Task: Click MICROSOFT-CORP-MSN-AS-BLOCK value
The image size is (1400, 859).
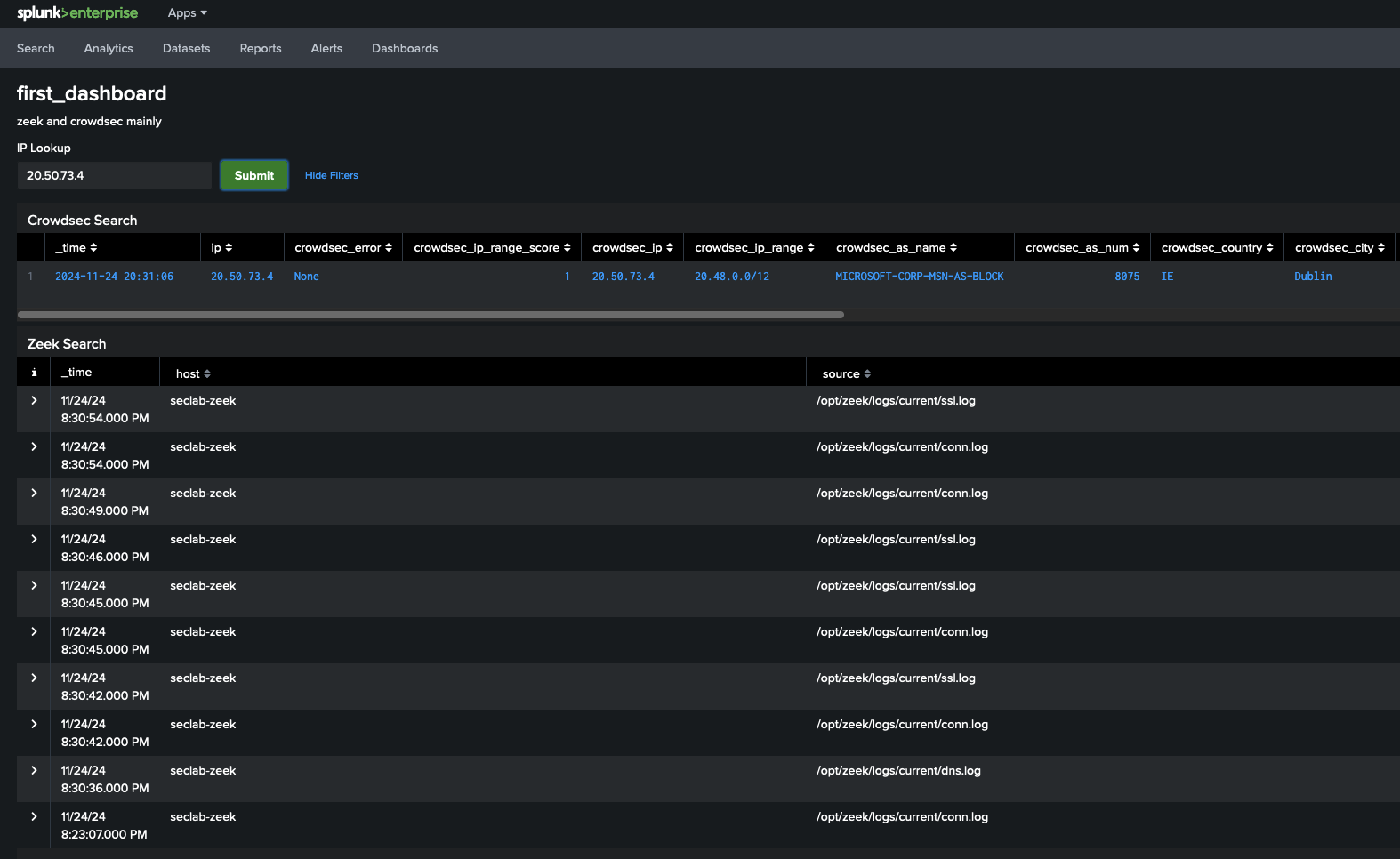Action: [x=920, y=277]
